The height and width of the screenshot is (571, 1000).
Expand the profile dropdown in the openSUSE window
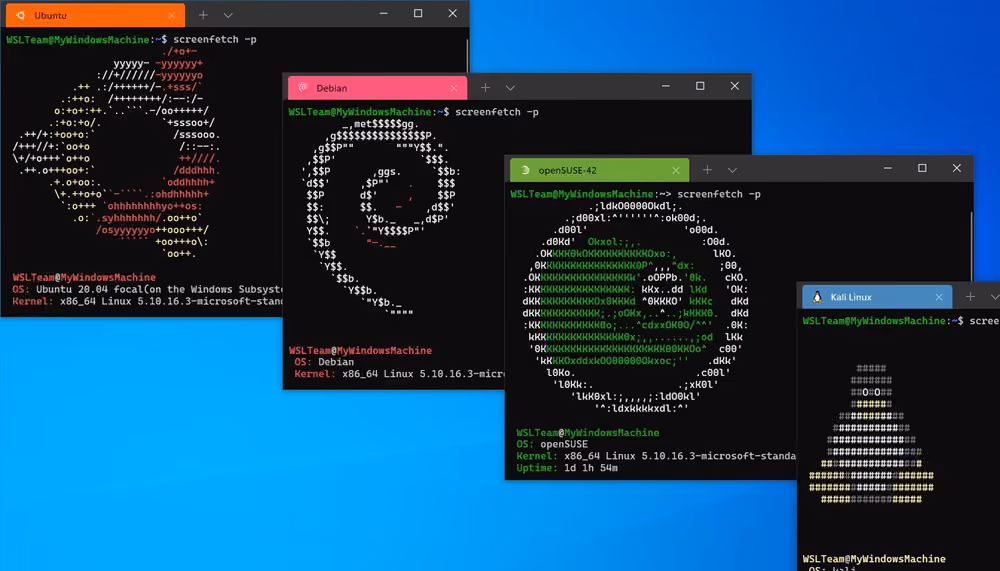pos(732,170)
